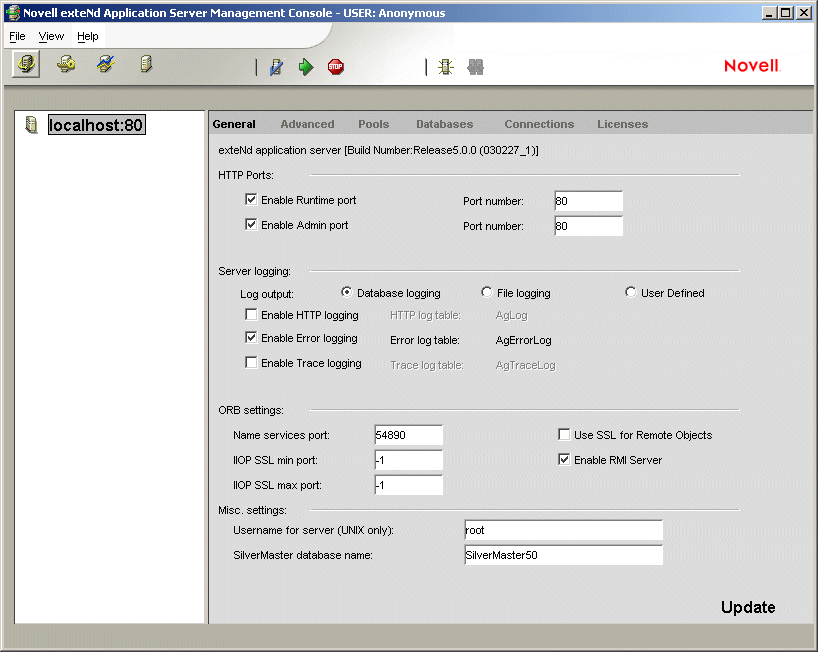Click the cluster tree toolbar icon
Image resolution: width=818 pixels, height=652 pixels.
[446, 67]
